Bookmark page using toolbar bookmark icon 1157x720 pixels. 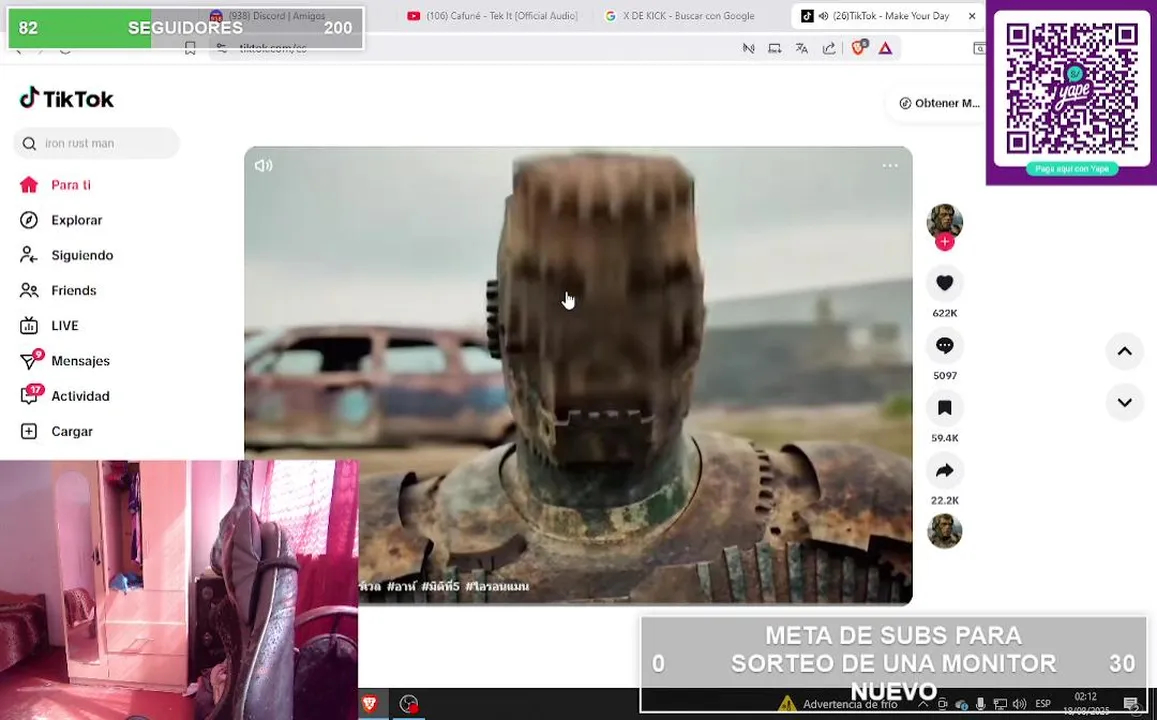pos(190,48)
